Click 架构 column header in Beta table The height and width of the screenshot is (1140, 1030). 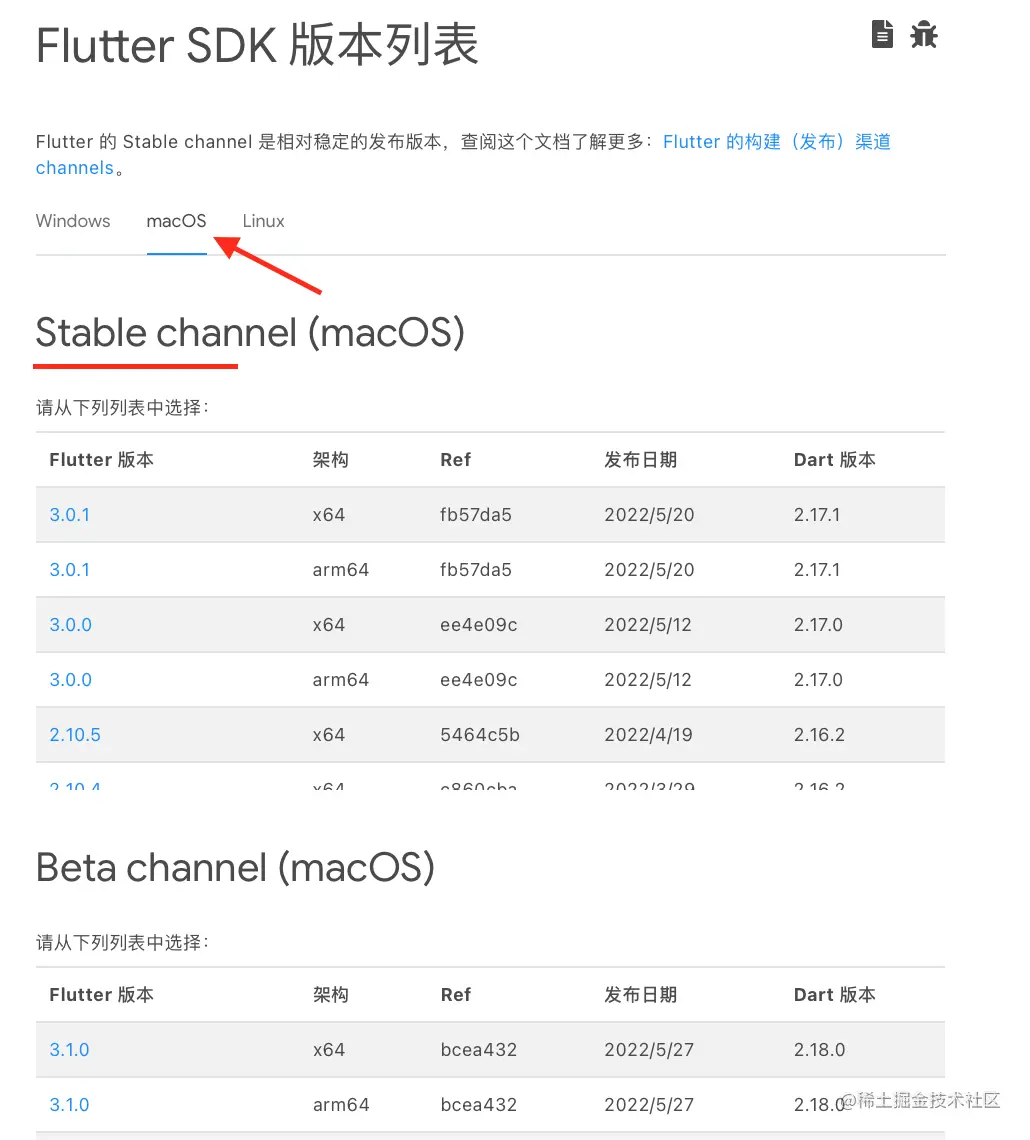pos(330,995)
